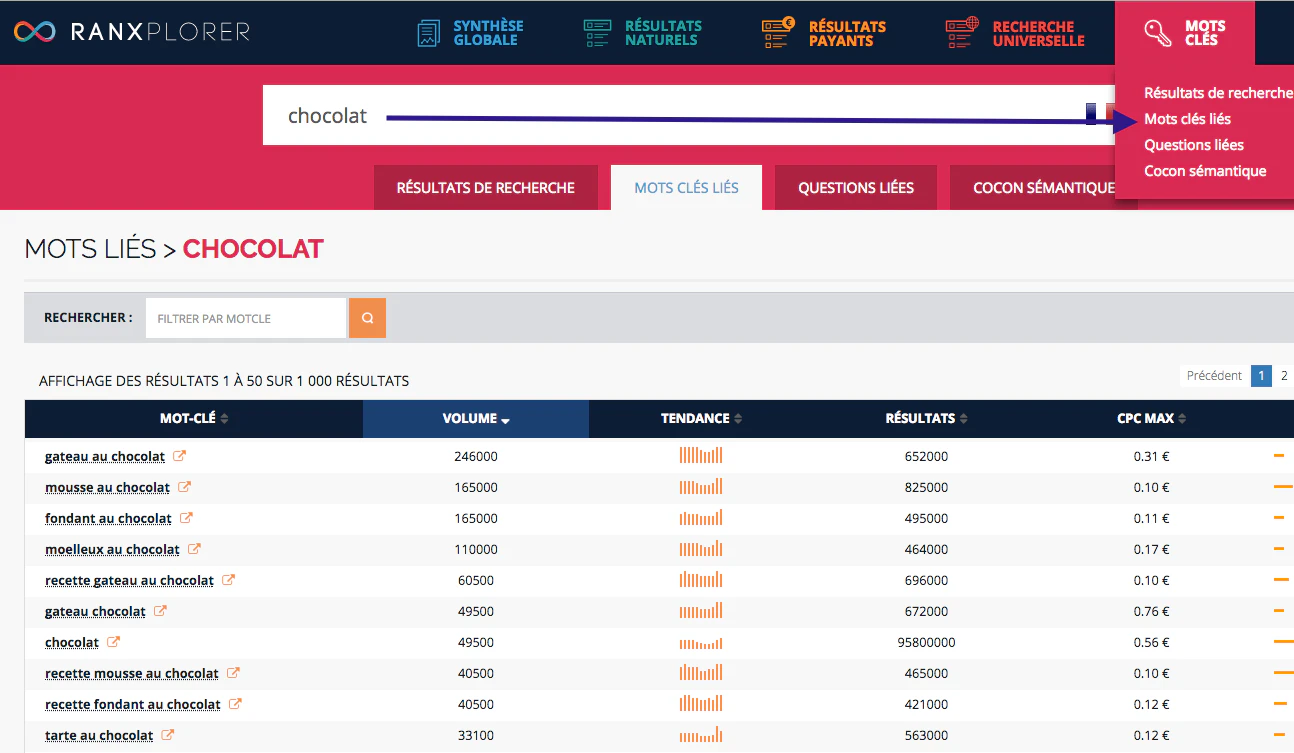Click external link icon for fondant au chocolat

pos(187,518)
